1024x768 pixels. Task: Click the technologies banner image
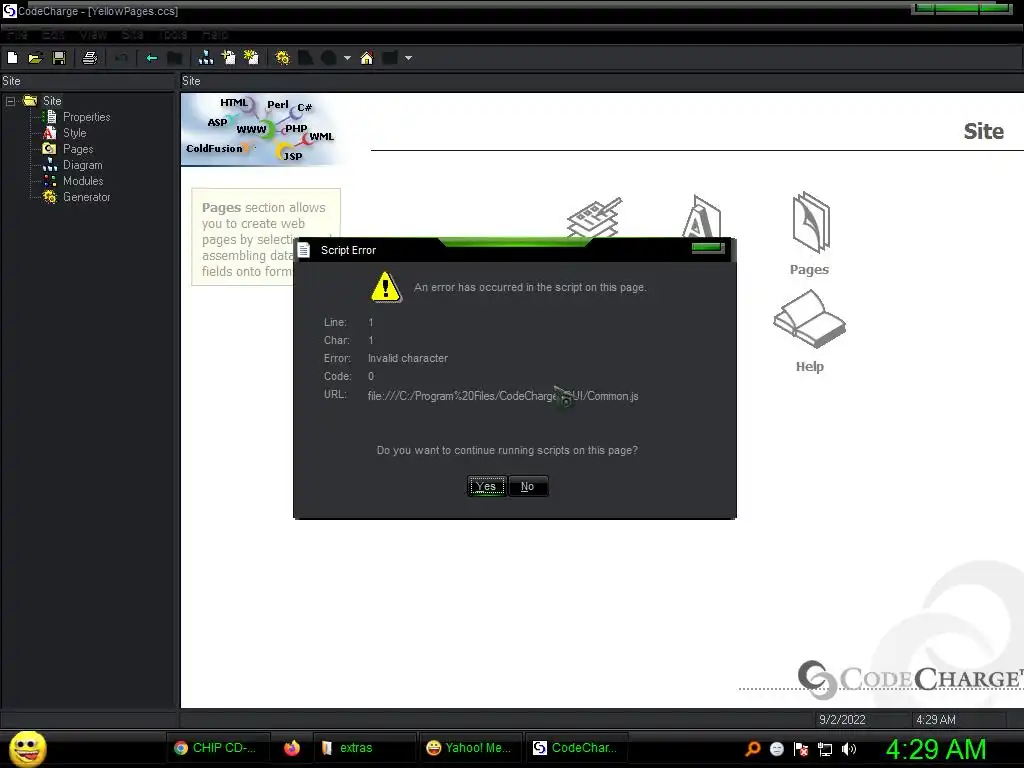click(261, 129)
